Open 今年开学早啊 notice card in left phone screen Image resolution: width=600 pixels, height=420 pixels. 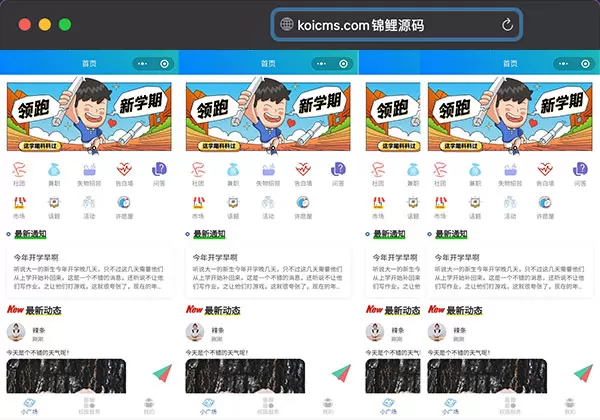point(89,272)
